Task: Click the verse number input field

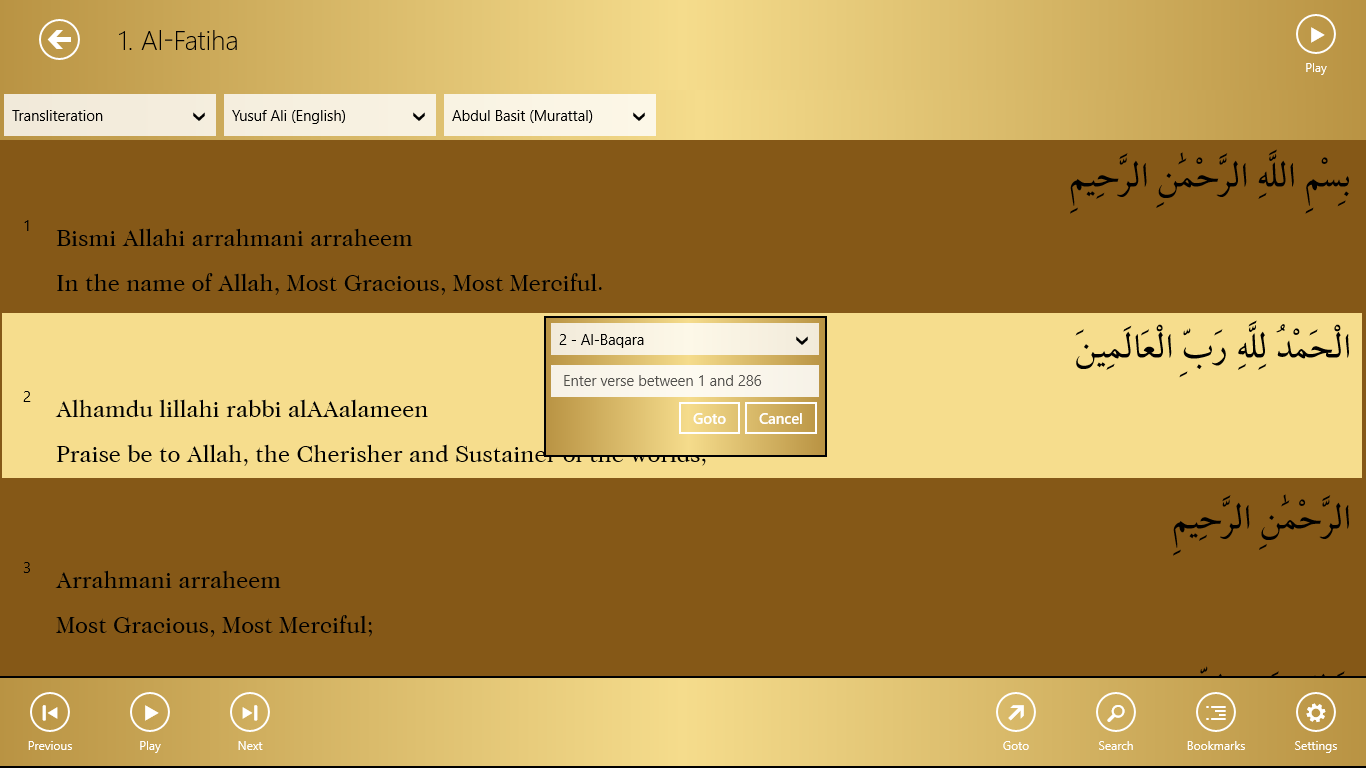Action: [x=685, y=381]
